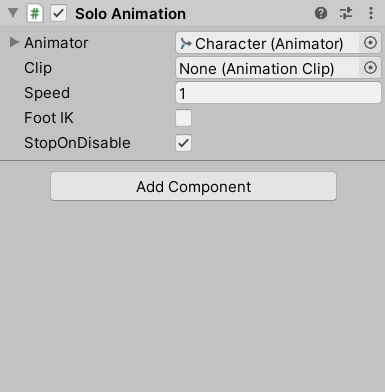Image resolution: width=385 pixels, height=392 pixels.
Task: Click the StopOnDisable property label
Action: (x=77, y=143)
